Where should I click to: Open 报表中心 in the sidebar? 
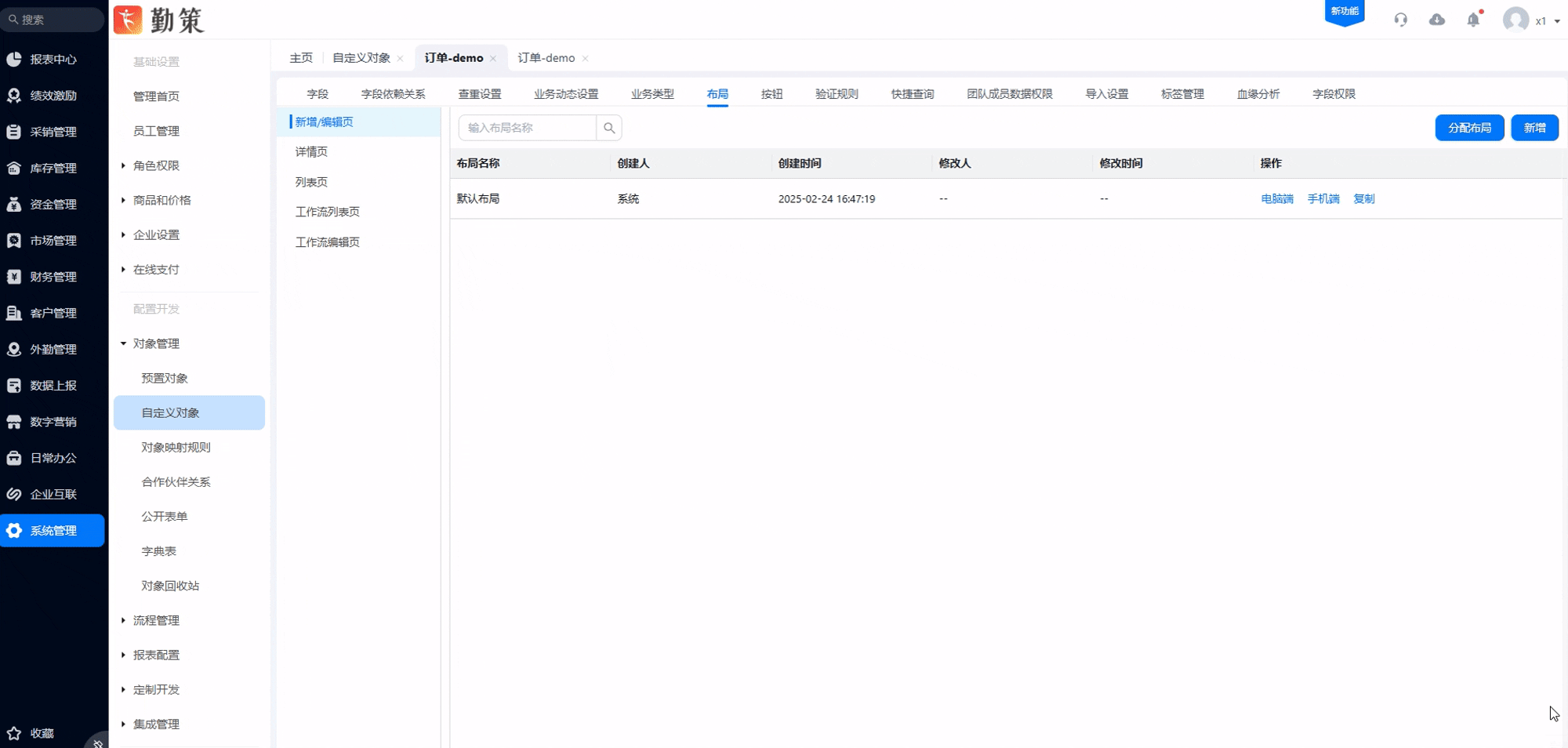pos(53,60)
